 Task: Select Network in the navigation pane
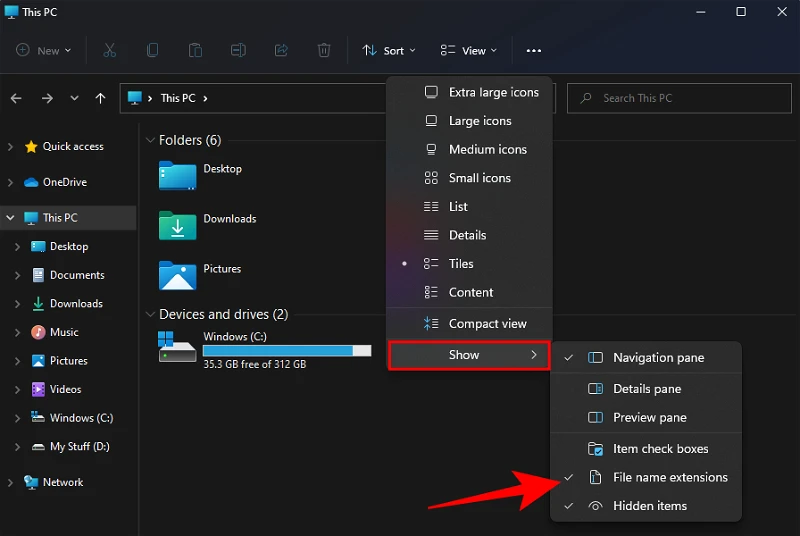(x=63, y=482)
